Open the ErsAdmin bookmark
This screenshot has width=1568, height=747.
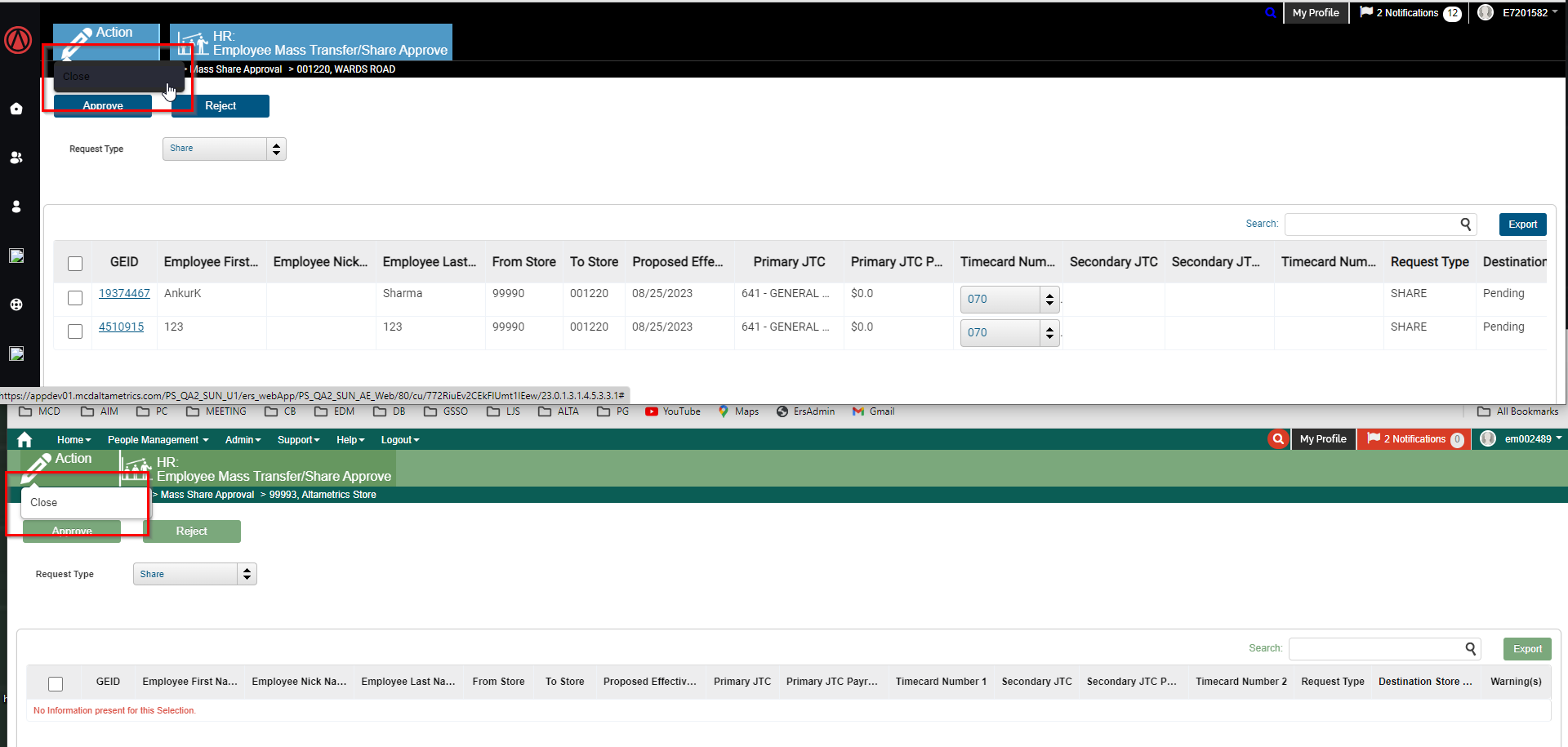805,411
